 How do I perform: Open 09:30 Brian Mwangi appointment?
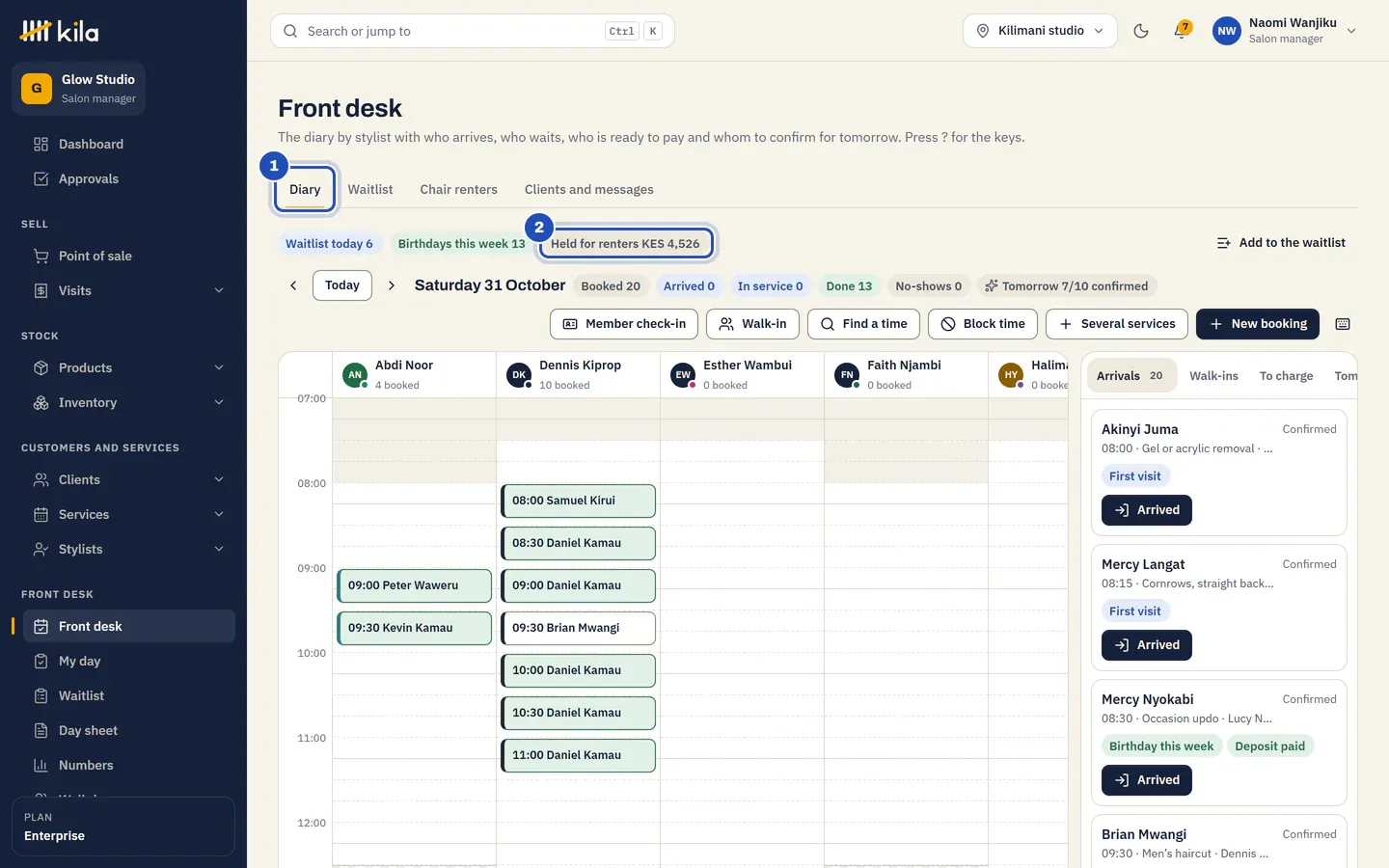click(x=579, y=628)
